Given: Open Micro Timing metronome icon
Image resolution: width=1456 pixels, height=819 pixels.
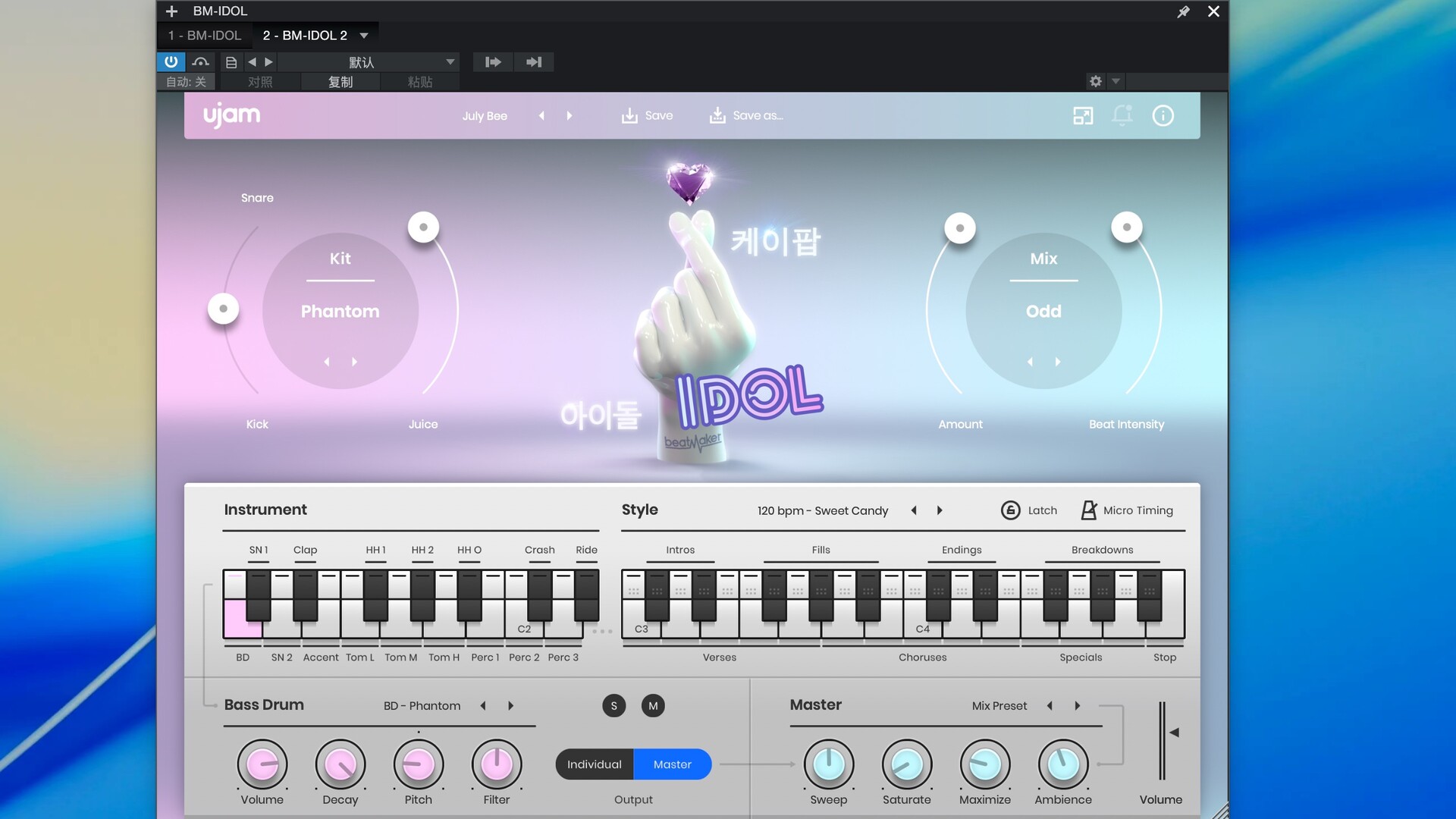Looking at the screenshot, I should coord(1088,510).
